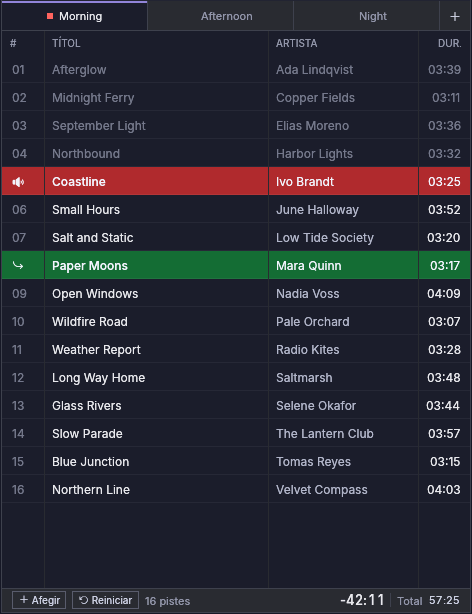Select the track Blue Junction
The image size is (472, 614).
[x=236, y=461]
